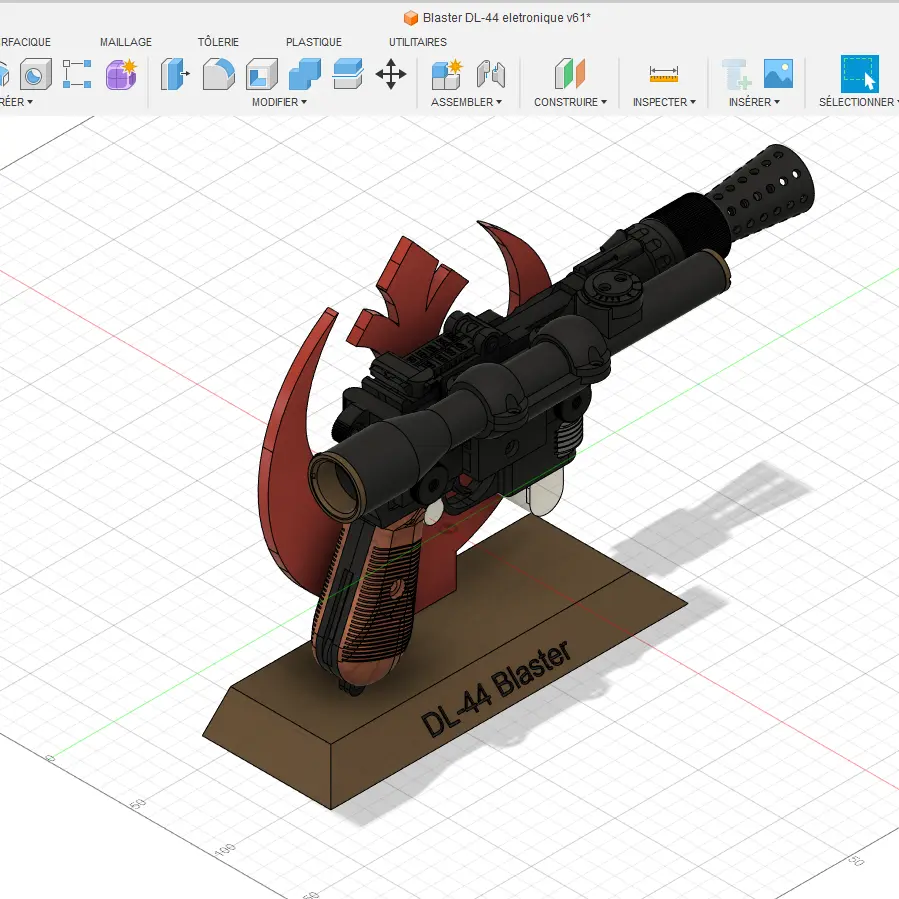Screen dimensions: 899x899
Task: Click the New Component icon
Action: pyautogui.click(x=446, y=74)
